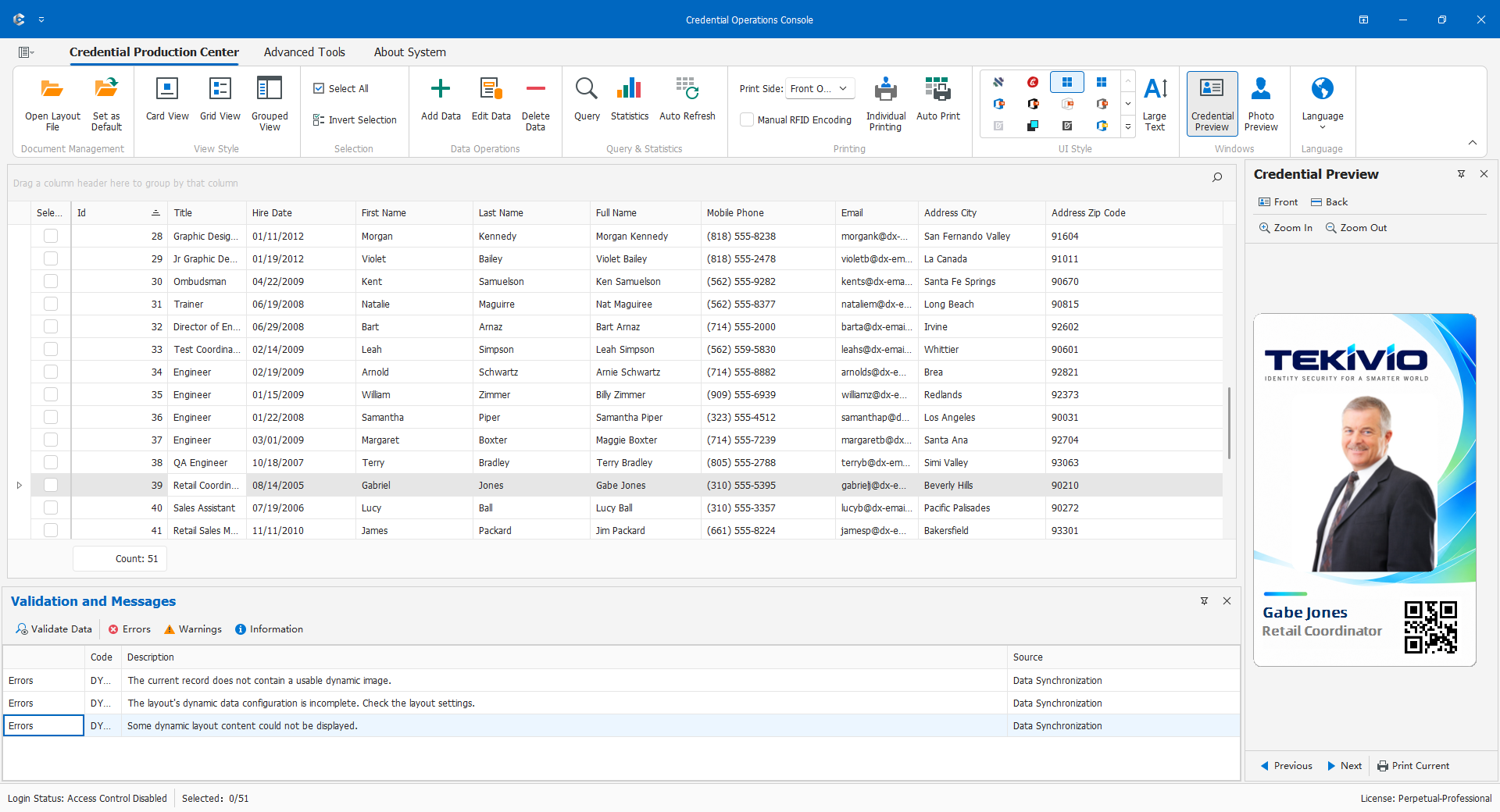Switch to Grid View
Screen dimensions: 1500x812
point(220,100)
